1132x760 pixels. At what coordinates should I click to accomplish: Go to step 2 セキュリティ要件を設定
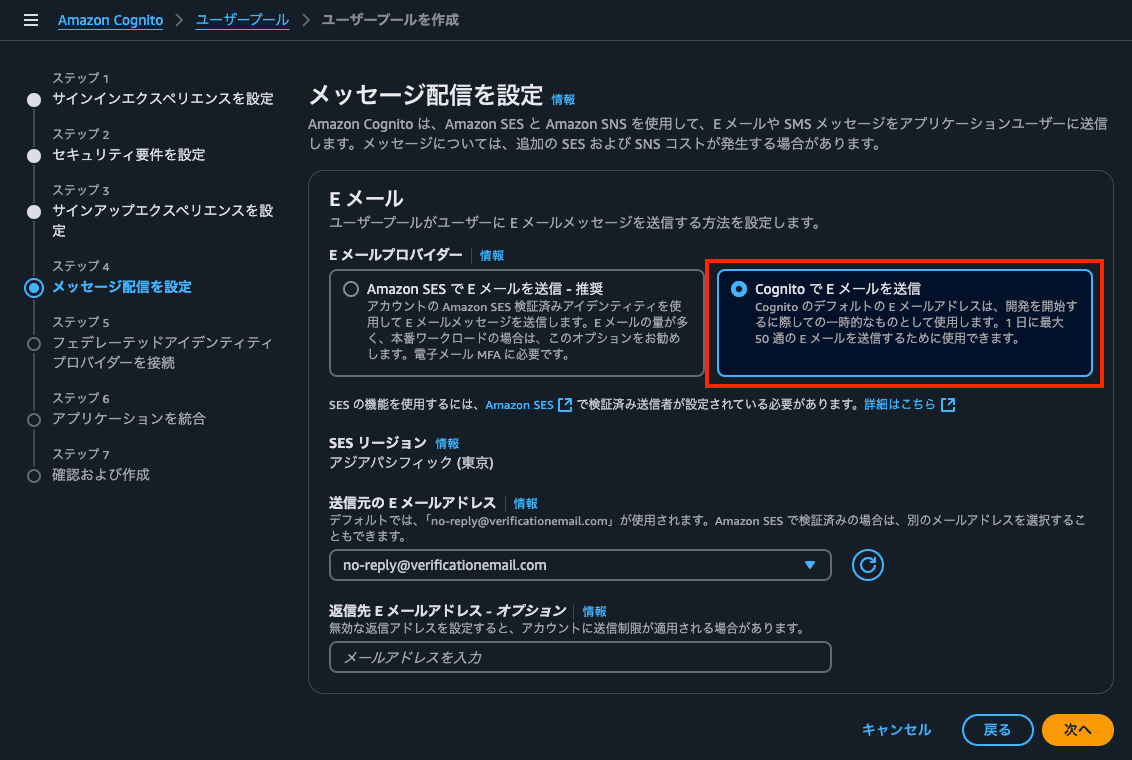coord(129,154)
